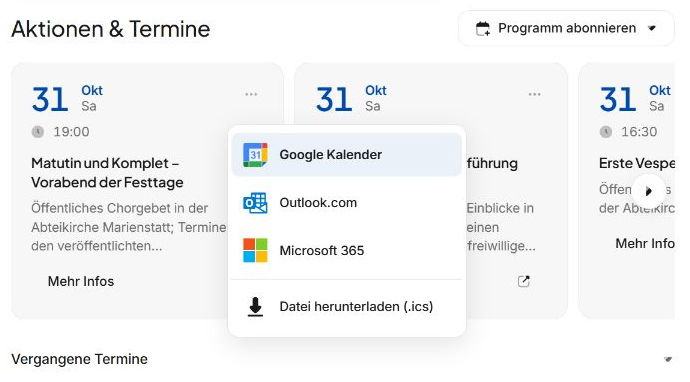
Task: Choose Microsoft 365 from the menu
Action: pos(346,250)
